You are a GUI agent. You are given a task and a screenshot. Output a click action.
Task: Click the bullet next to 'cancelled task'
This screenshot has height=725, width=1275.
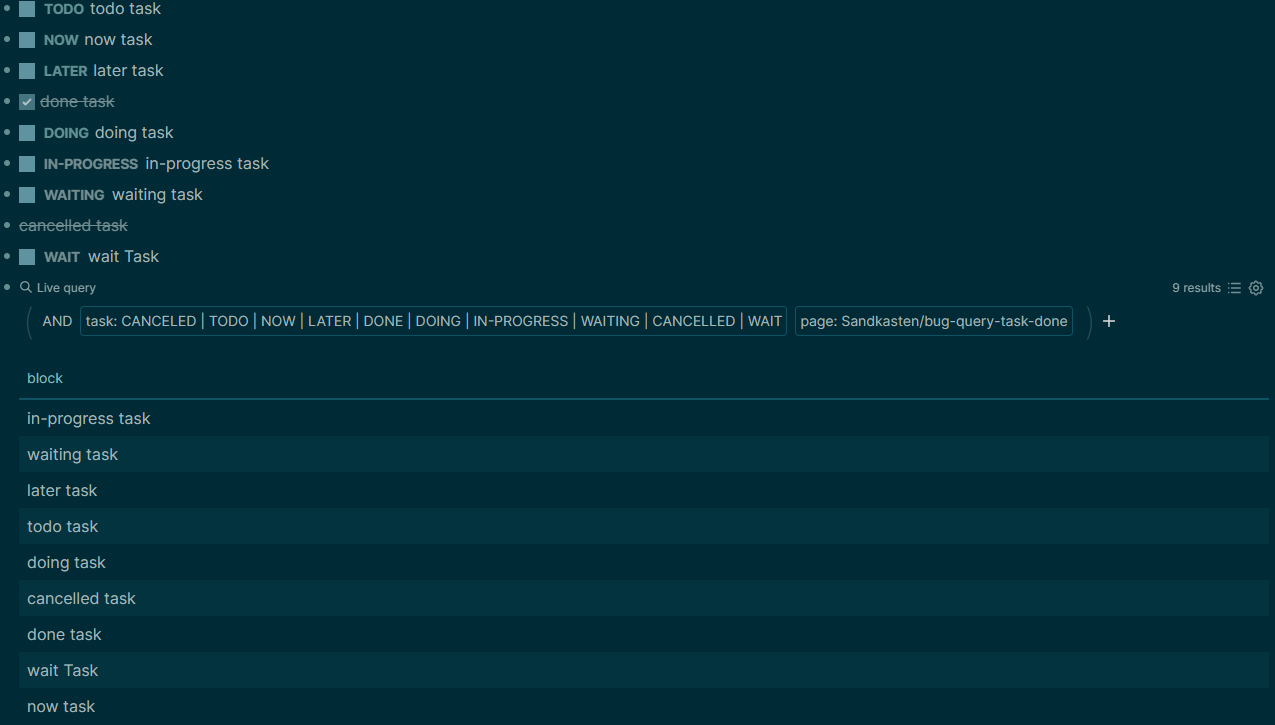click(x=9, y=225)
